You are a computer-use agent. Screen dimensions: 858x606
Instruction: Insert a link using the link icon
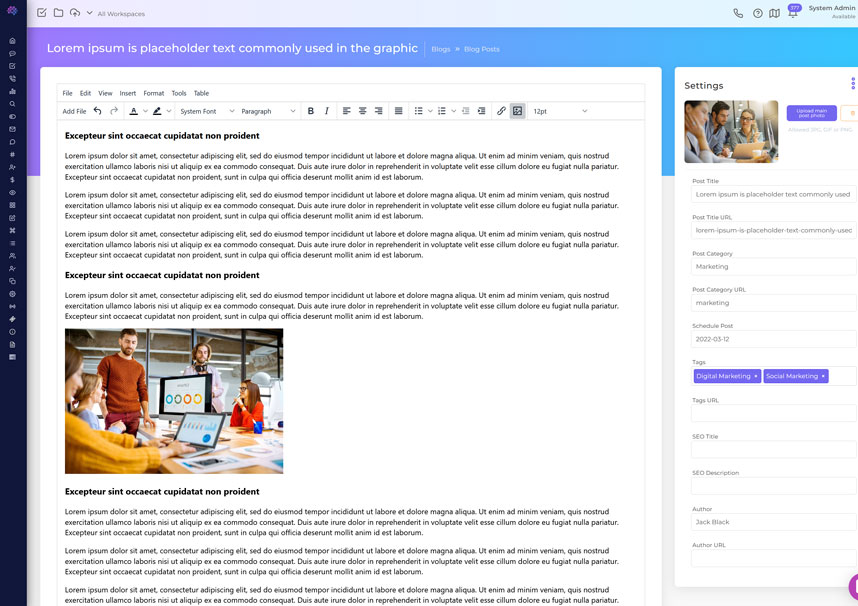501,111
